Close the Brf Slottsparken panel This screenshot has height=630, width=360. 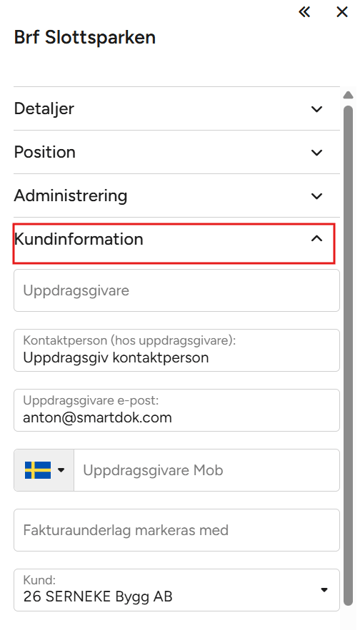click(x=342, y=12)
